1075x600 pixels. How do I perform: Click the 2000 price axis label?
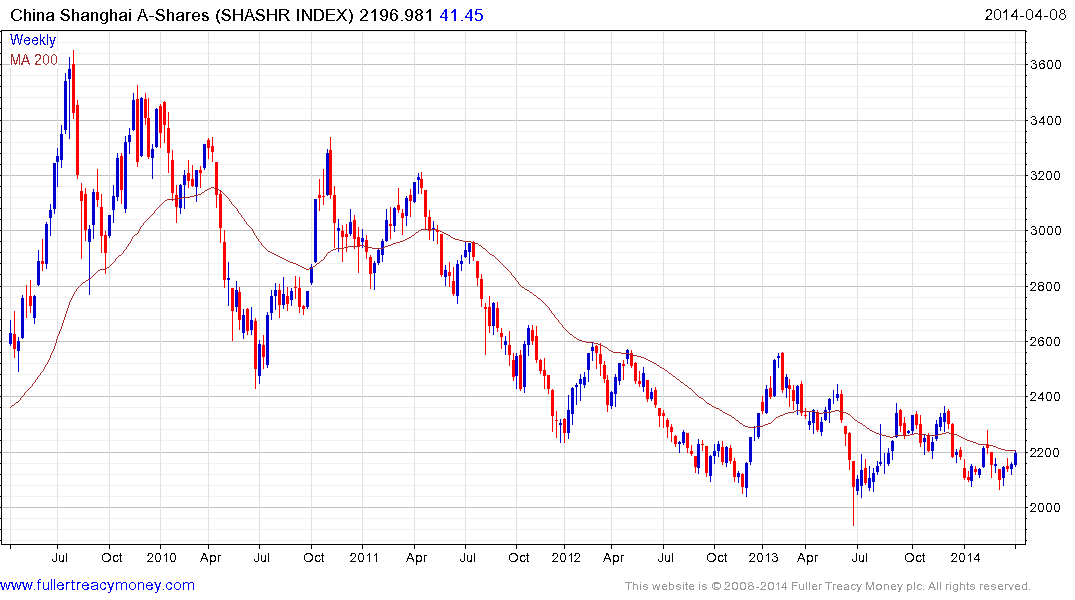coord(1046,508)
